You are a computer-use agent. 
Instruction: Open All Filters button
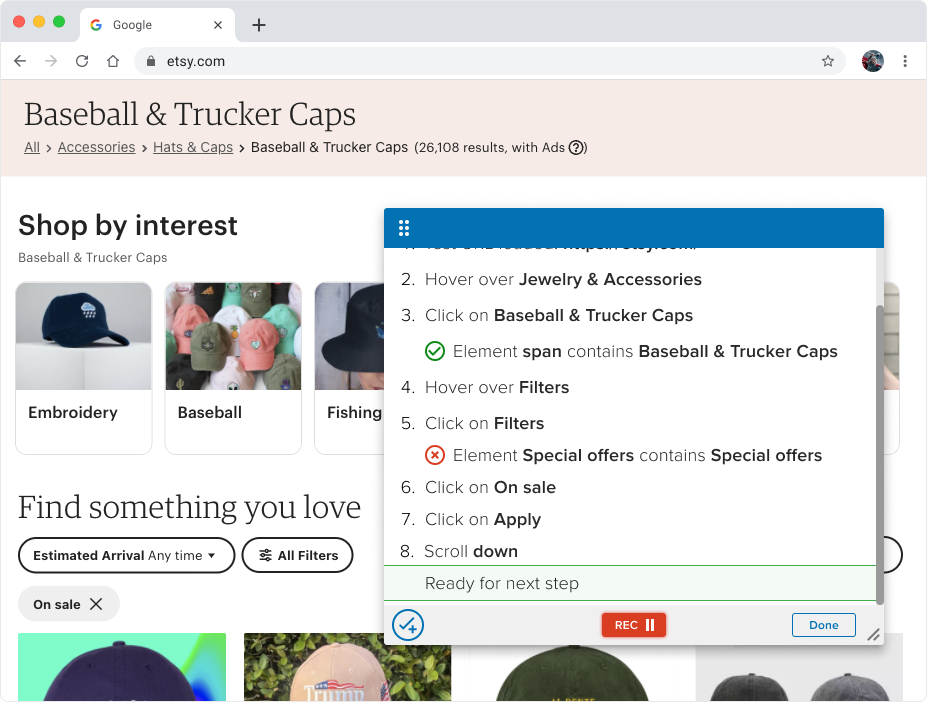click(x=297, y=555)
